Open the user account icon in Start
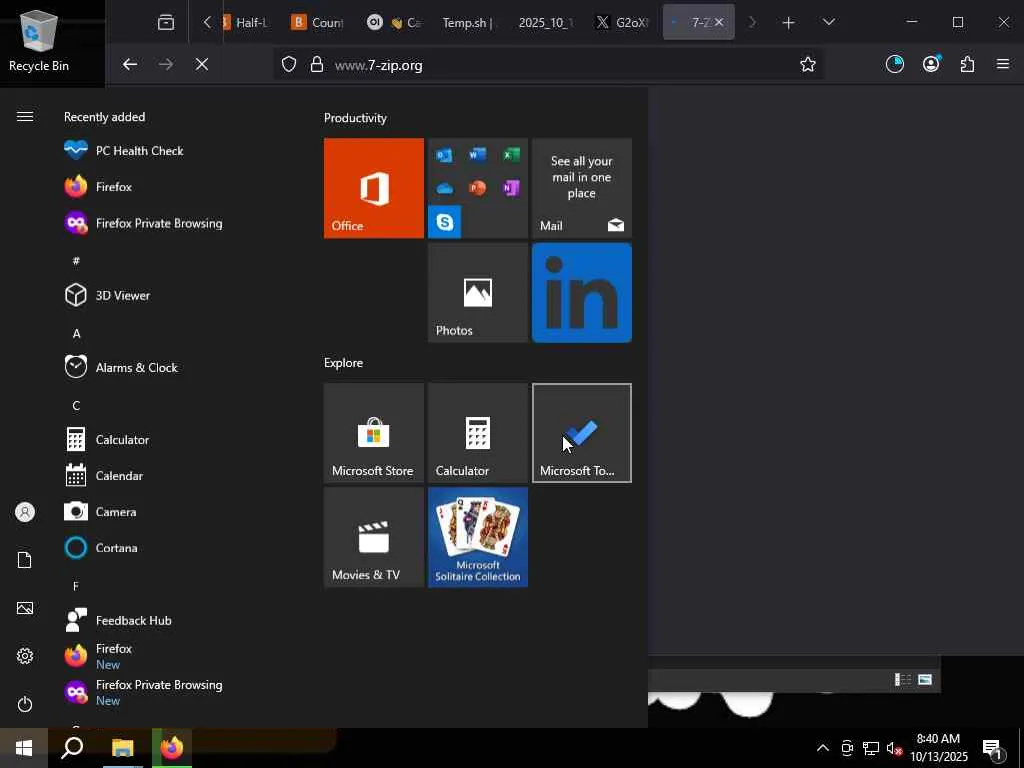The image size is (1024, 768). point(25,512)
